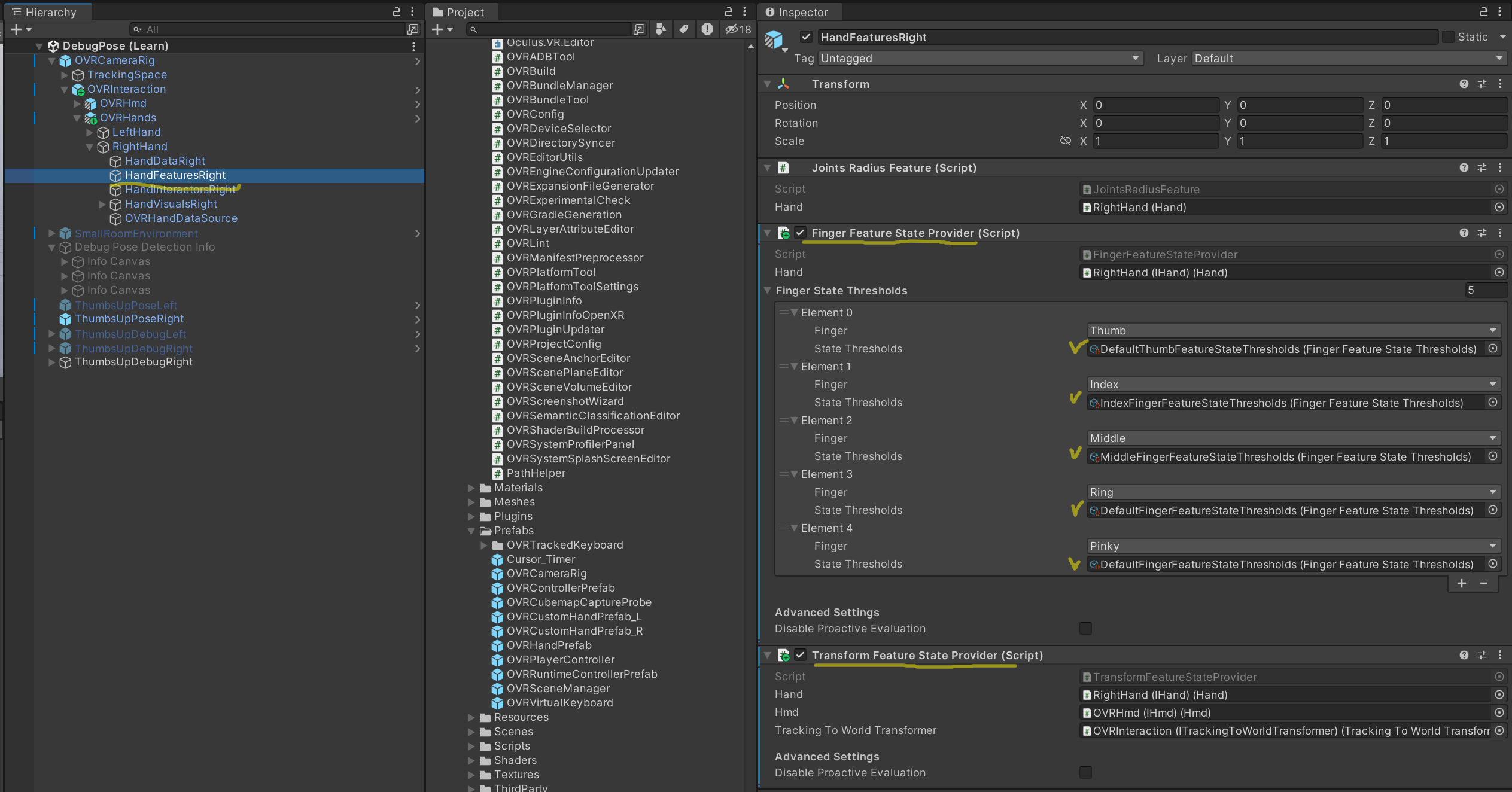Image resolution: width=1512 pixels, height=792 pixels.
Task: Remove element from Finger State Thresholds list
Action: [1484, 584]
